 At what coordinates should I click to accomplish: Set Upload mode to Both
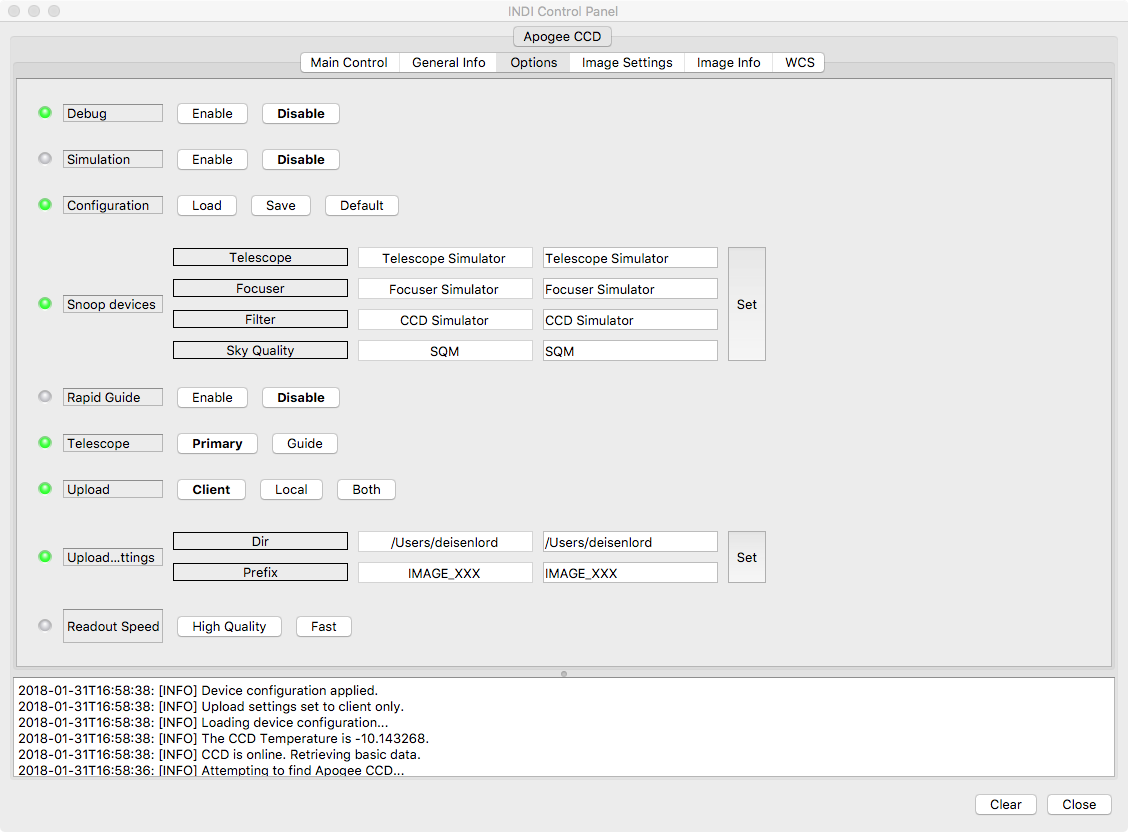point(366,490)
